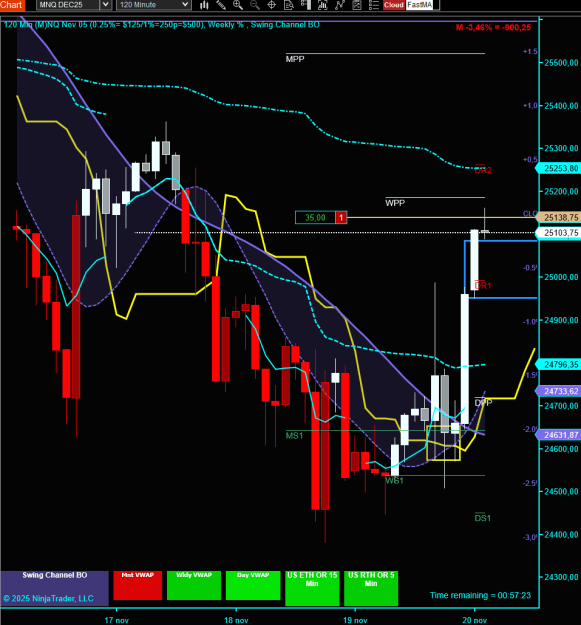Open the MNQ DEC25 instrument selector
Viewport: 581px width, 625px height.
click(x=68, y=5)
